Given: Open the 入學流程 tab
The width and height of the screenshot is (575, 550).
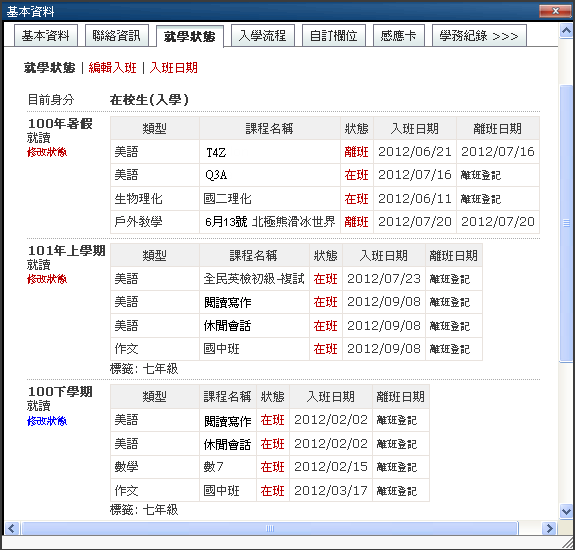Looking at the screenshot, I should (x=263, y=36).
